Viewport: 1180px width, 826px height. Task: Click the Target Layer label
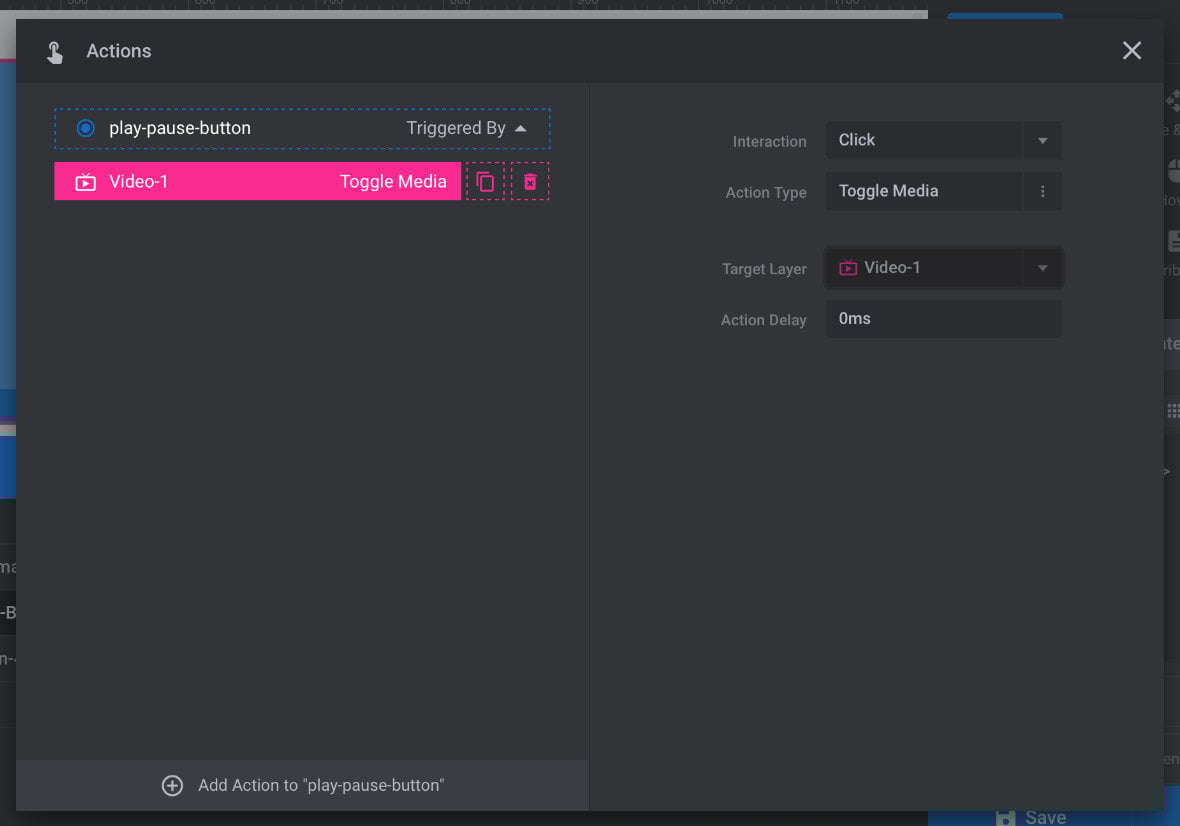(x=764, y=269)
